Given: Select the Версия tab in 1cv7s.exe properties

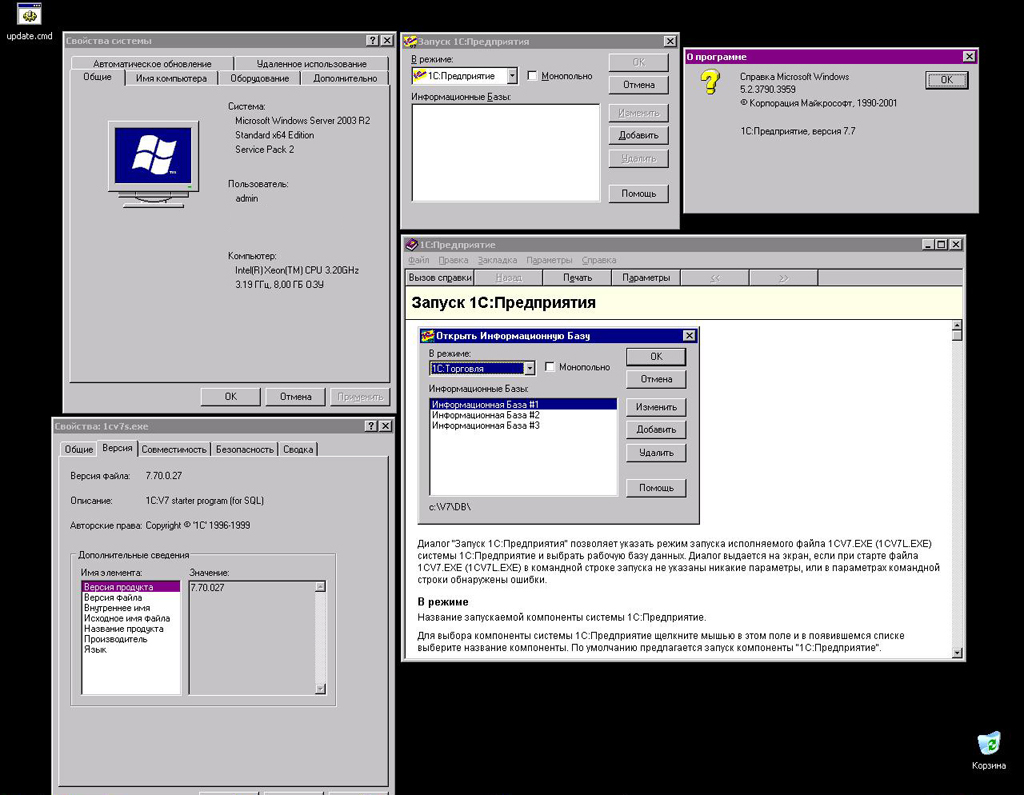Looking at the screenshot, I should pyautogui.click(x=118, y=448).
